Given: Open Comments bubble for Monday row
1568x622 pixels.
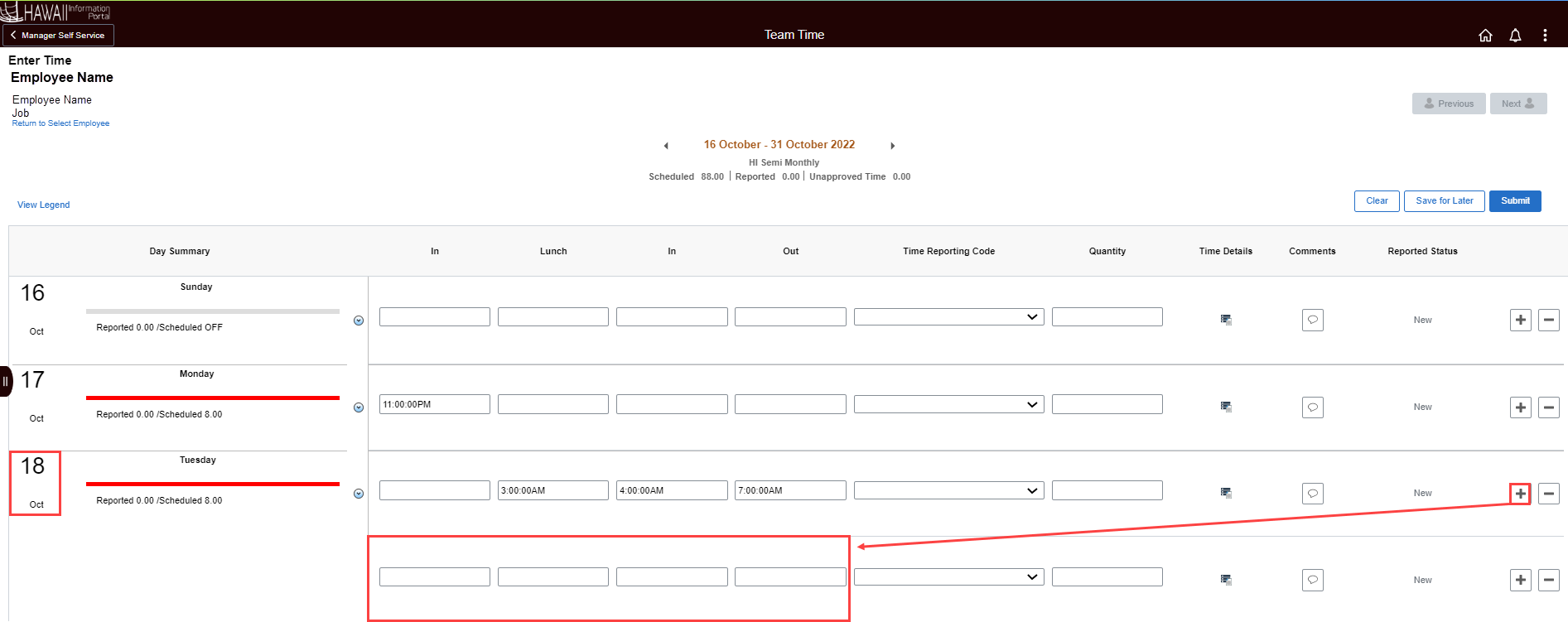Looking at the screenshot, I should (x=1313, y=407).
